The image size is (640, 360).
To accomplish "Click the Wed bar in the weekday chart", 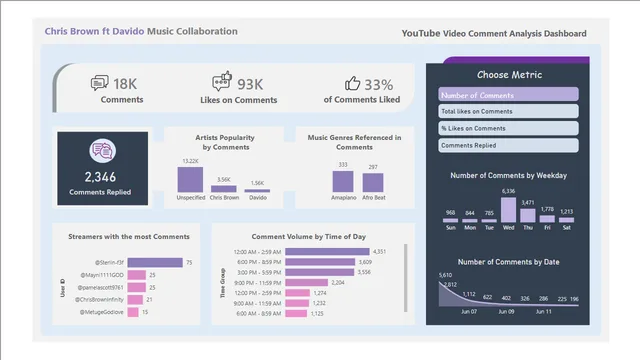I will click(508, 210).
